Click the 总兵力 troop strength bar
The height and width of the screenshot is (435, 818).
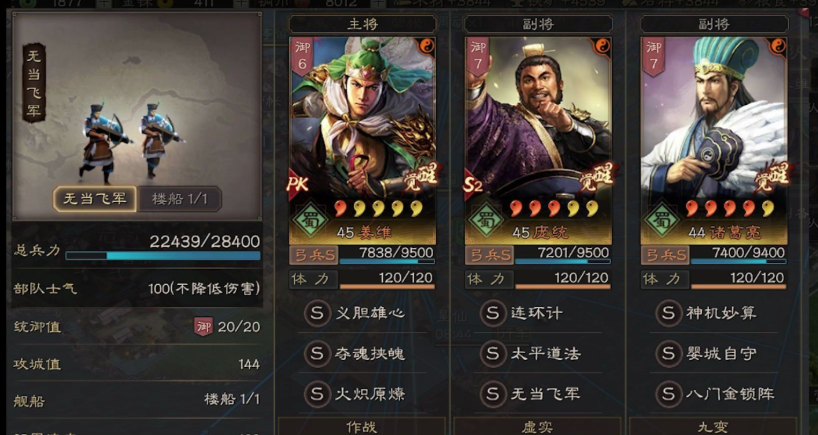[x=163, y=256]
